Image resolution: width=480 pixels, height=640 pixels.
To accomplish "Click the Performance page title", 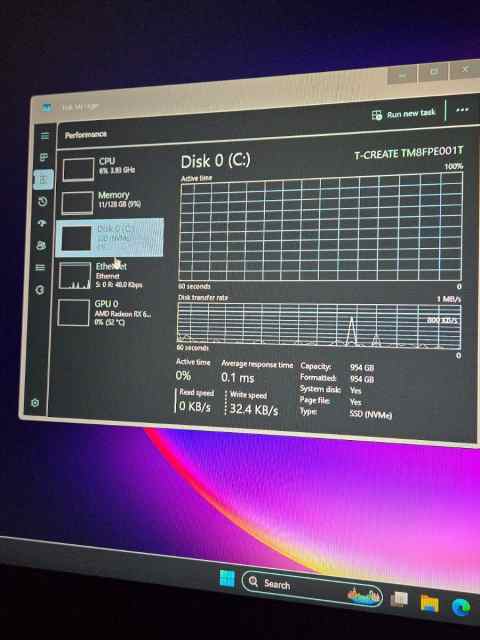I will pos(86,134).
